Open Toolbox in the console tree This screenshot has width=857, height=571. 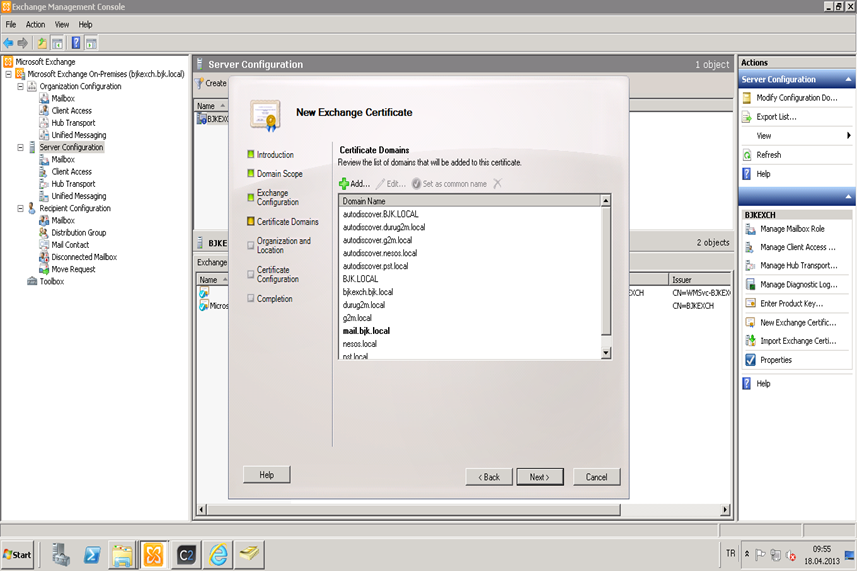(x=52, y=281)
